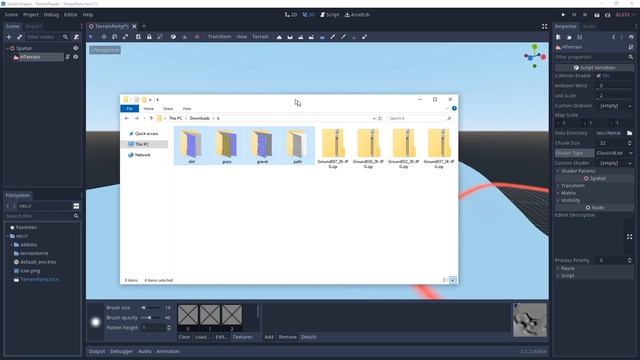The width and height of the screenshot is (640, 360).
Task: Select the dirt folder in File Explorer
Action: (x=191, y=146)
